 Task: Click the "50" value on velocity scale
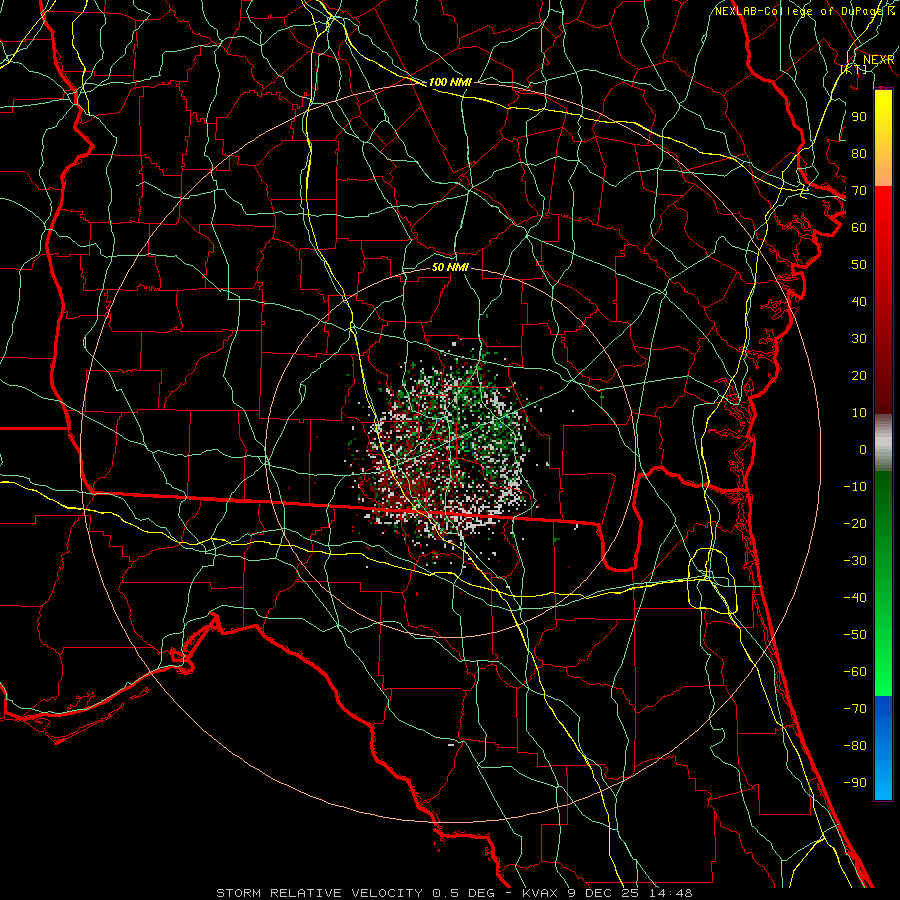click(859, 265)
